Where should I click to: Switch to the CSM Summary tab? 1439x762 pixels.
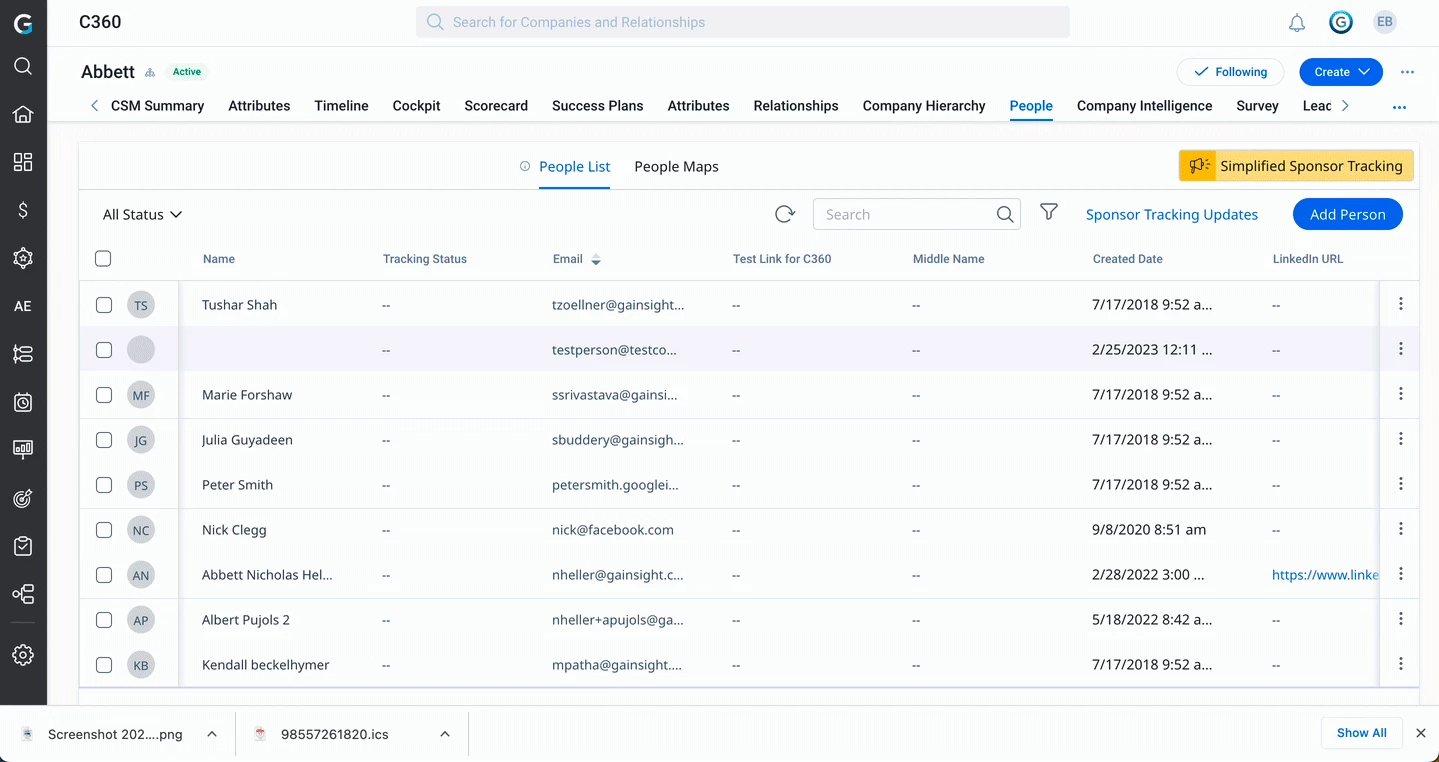click(x=157, y=106)
